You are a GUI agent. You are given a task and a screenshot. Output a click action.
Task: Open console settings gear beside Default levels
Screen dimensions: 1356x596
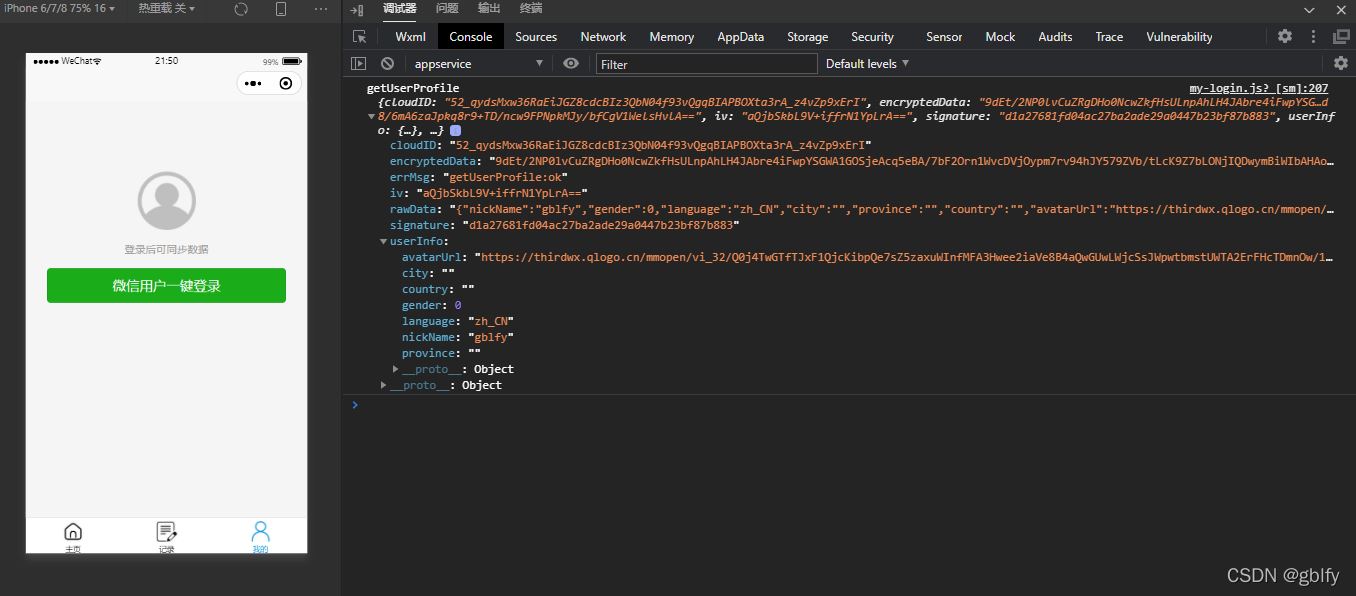pyautogui.click(x=1340, y=64)
